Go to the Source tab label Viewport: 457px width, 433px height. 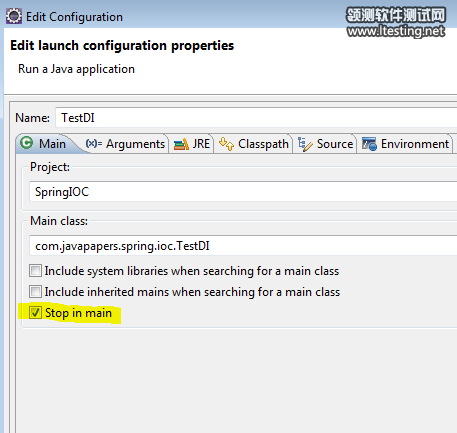coord(335,144)
